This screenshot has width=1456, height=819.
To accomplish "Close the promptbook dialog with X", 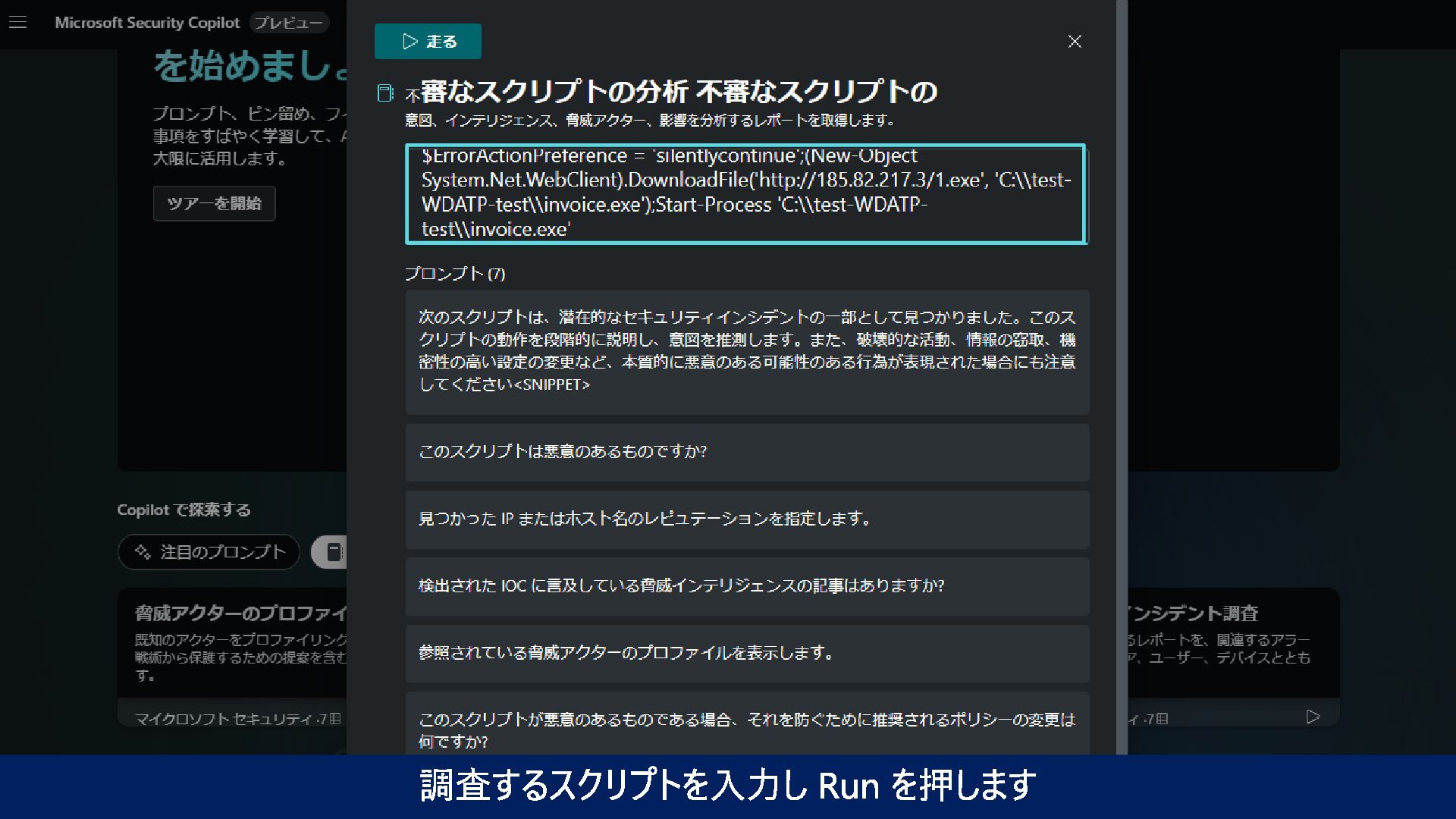I will click(x=1075, y=42).
